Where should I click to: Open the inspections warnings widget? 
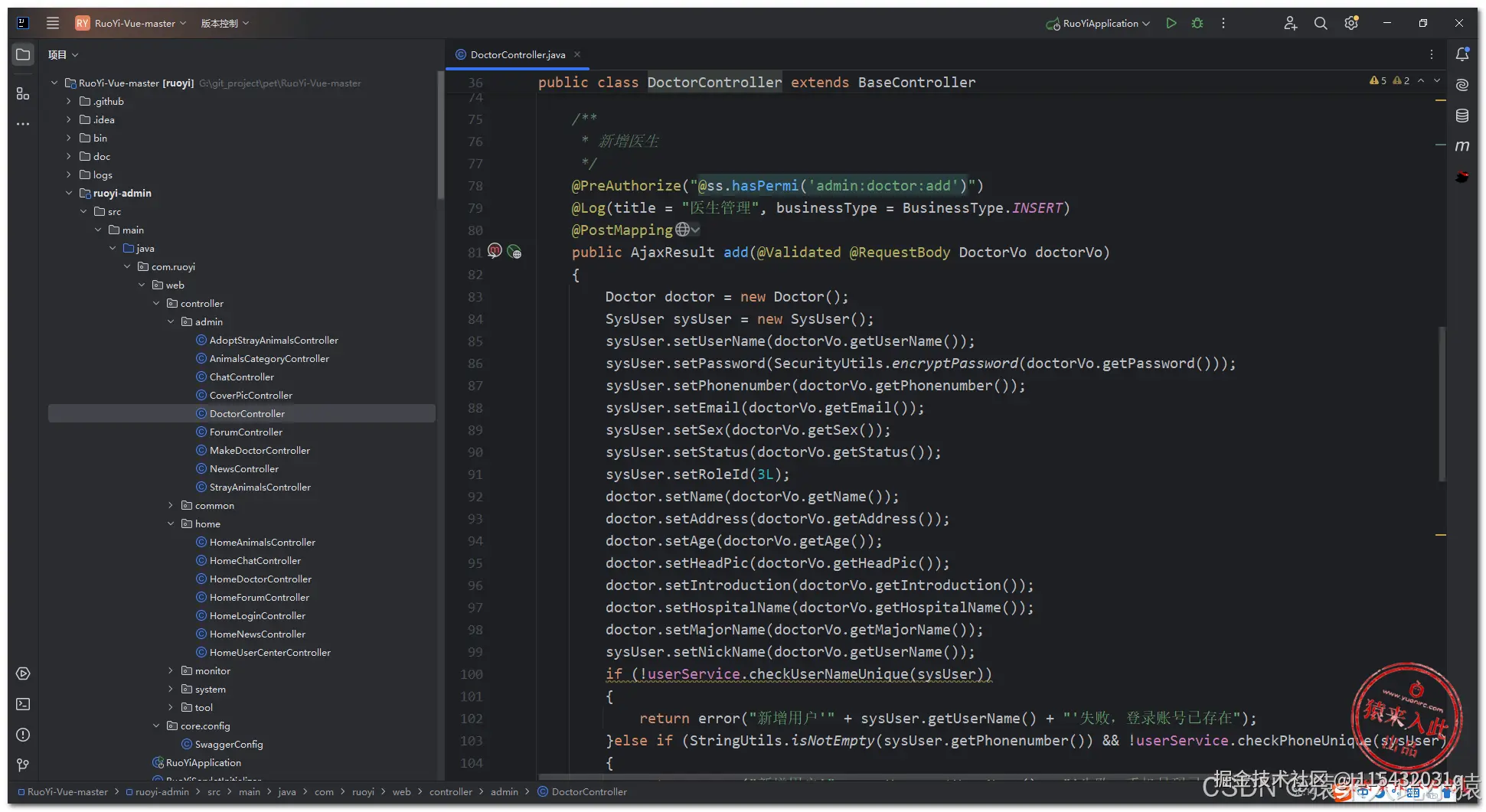pyautogui.click(x=1390, y=80)
